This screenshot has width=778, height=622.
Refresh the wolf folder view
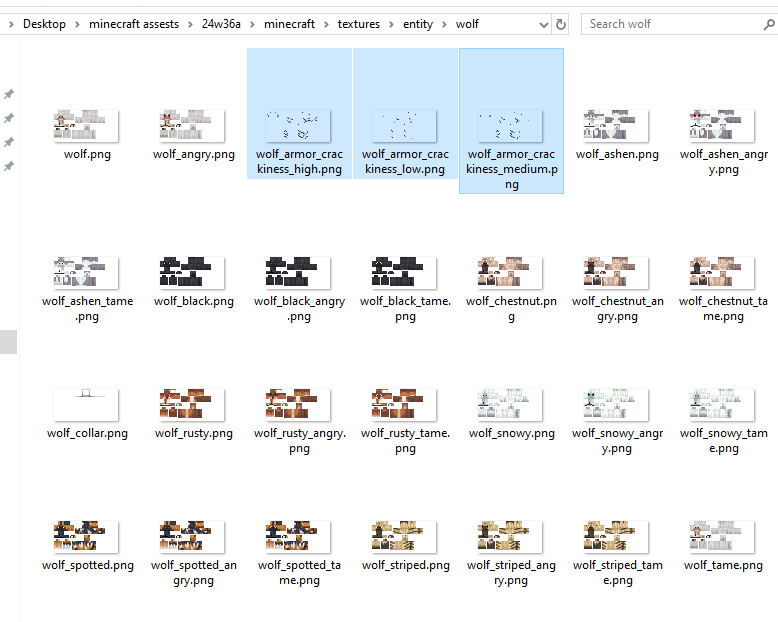[561, 24]
